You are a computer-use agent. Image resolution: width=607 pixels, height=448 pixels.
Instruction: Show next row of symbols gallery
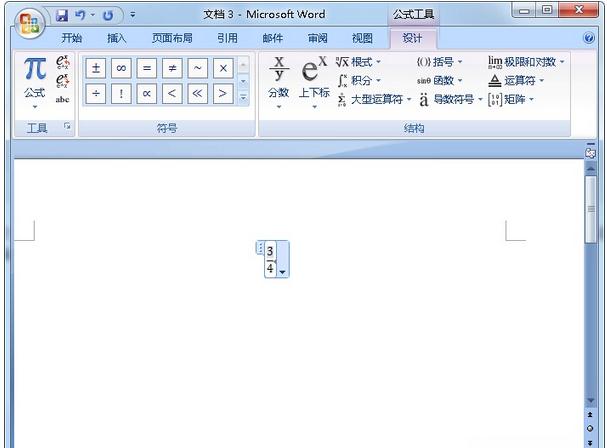point(243,81)
